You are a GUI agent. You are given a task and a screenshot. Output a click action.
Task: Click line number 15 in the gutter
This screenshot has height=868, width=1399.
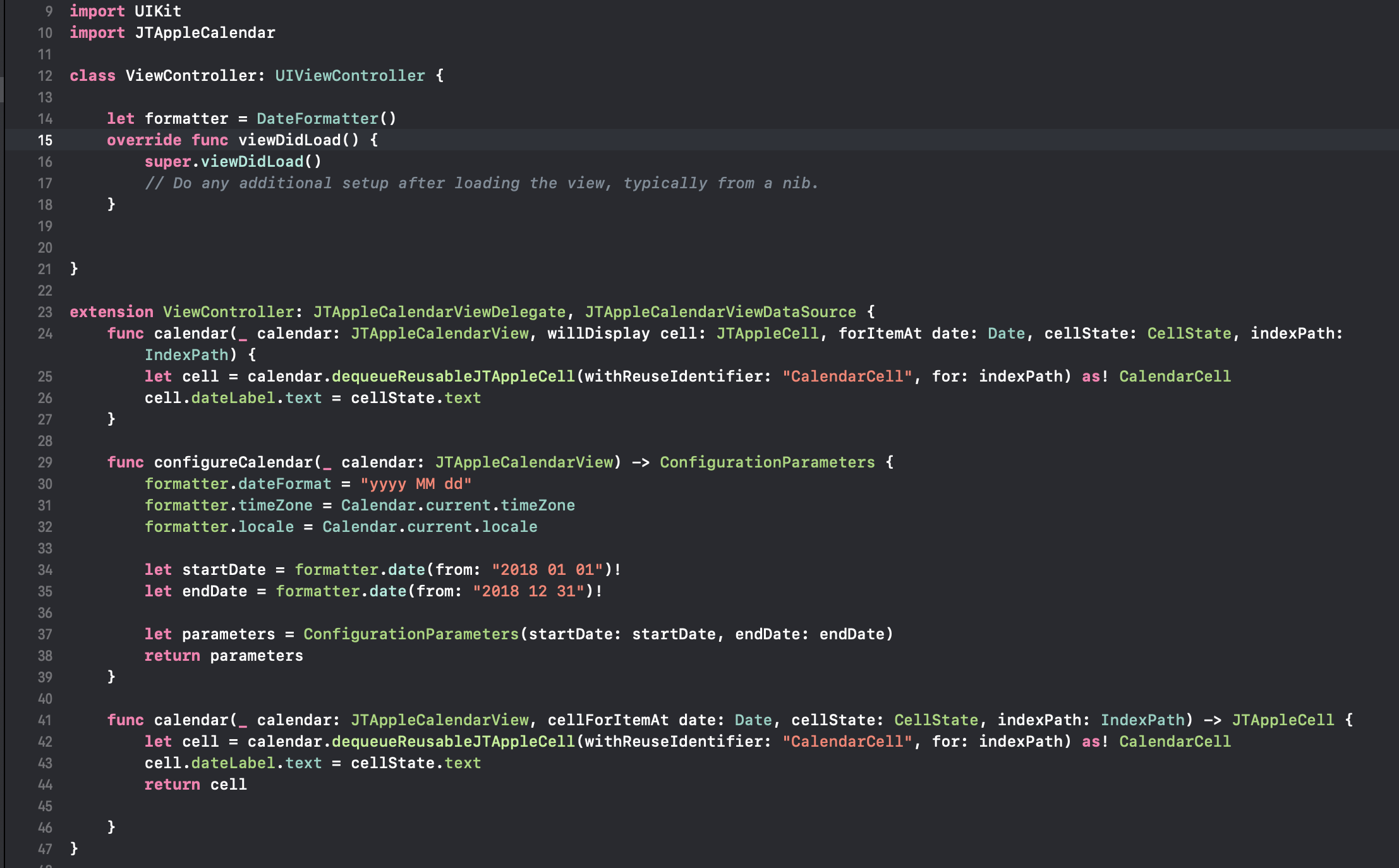click(x=45, y=140)
